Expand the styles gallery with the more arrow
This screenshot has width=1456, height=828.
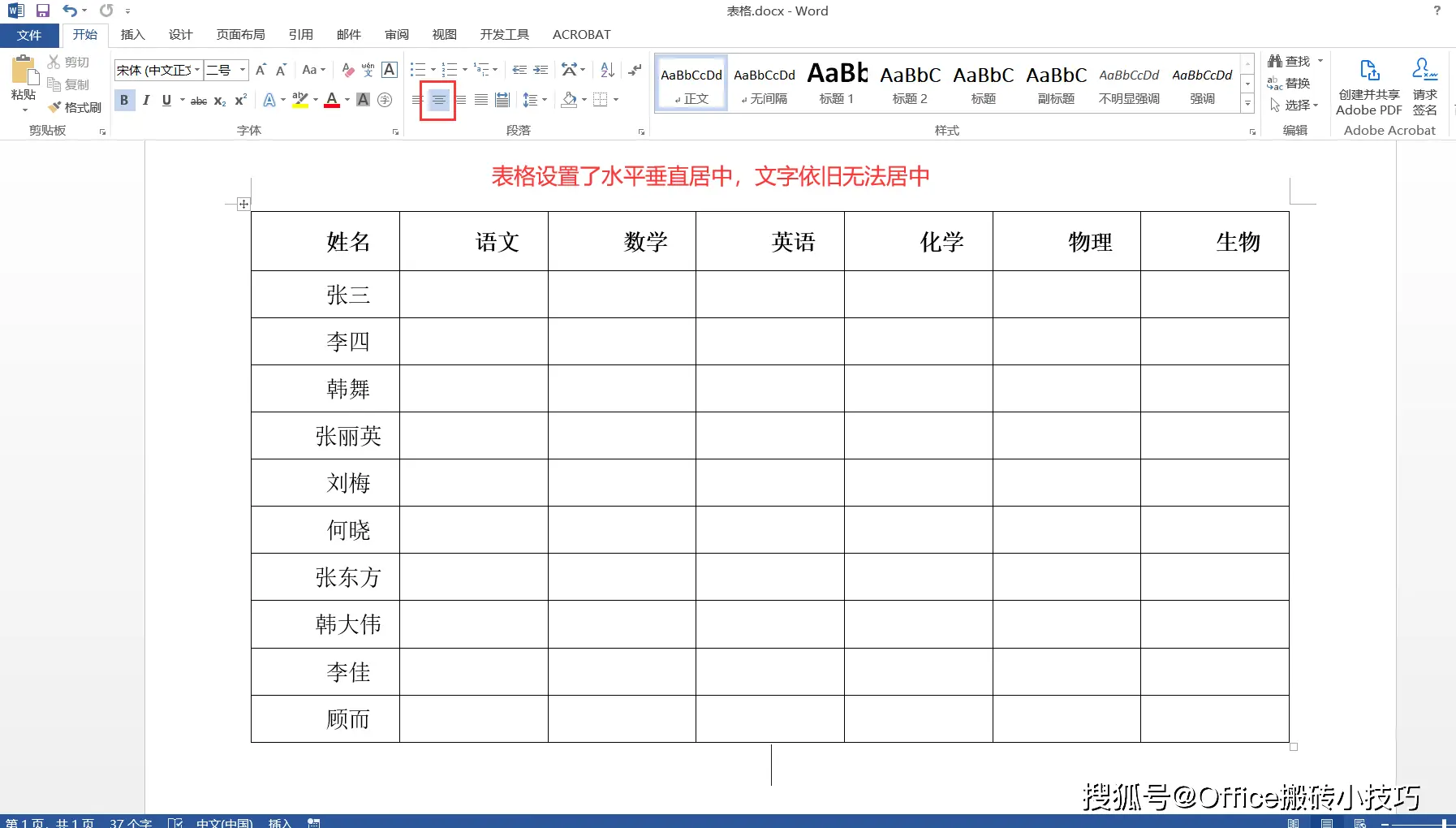click(1247, 104)
